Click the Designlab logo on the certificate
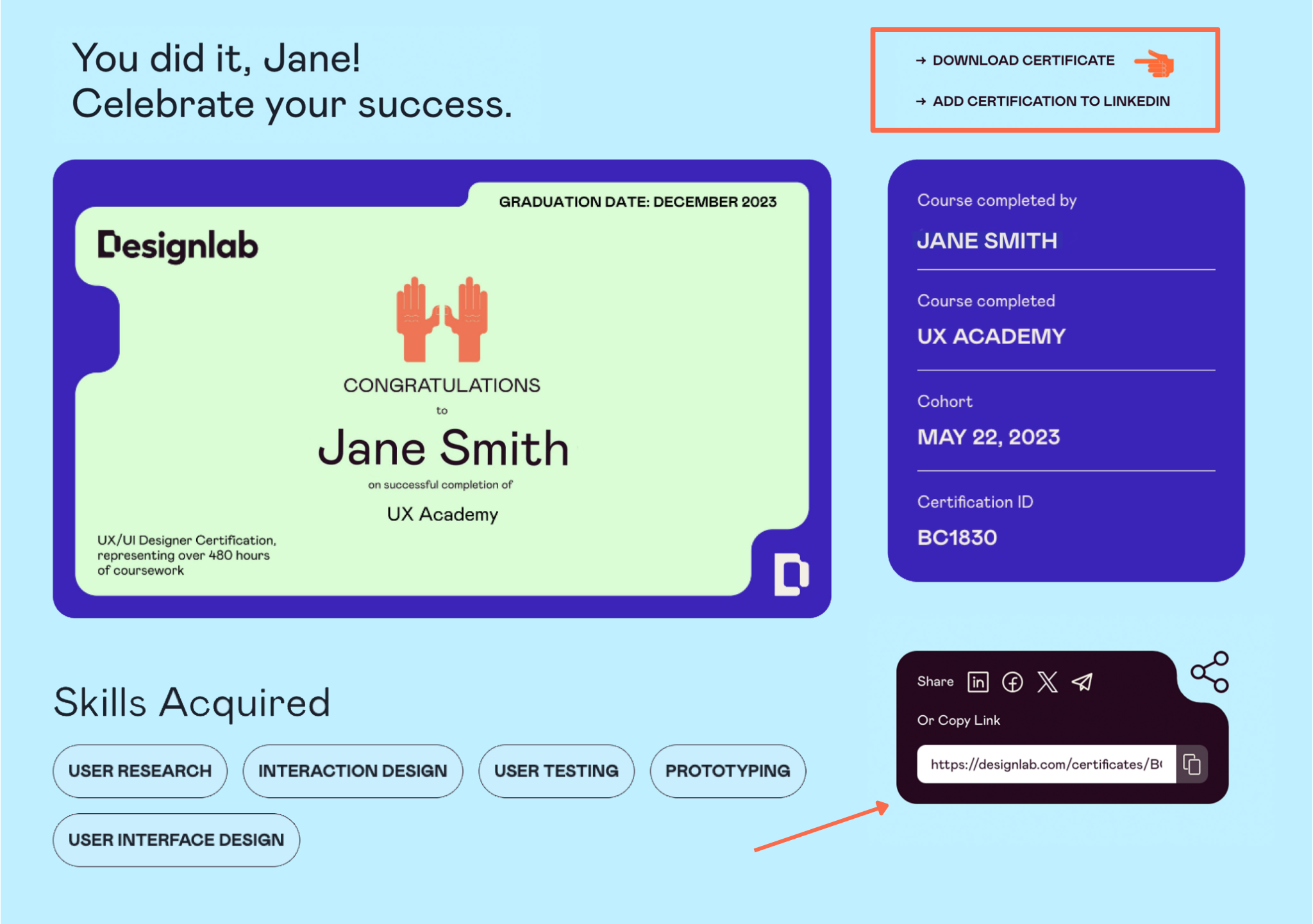The height and width of the screenshot is (924, 1313). click(x=177, y=245)
